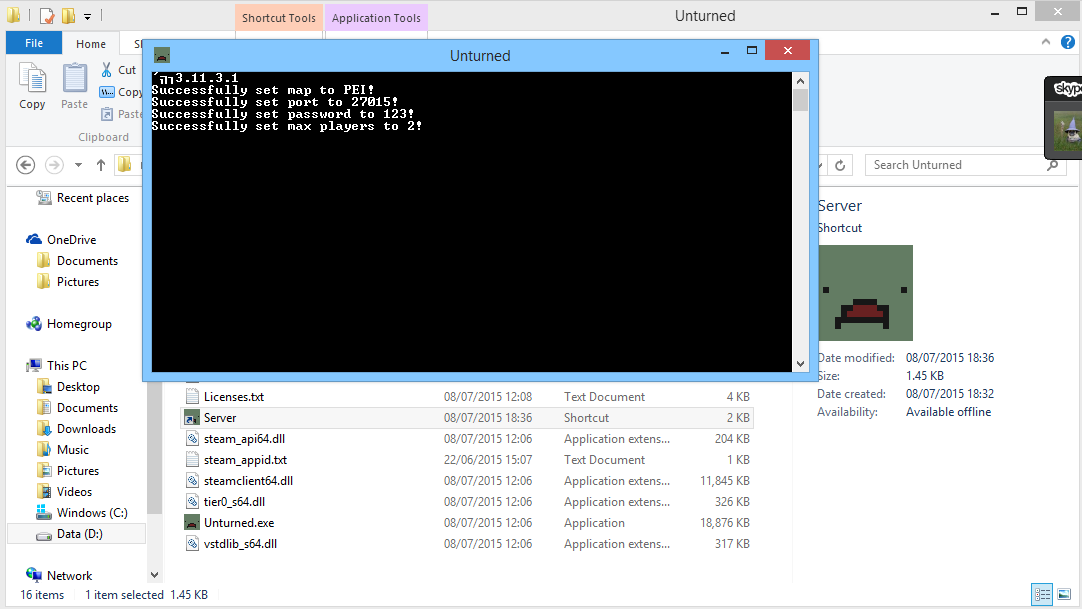Image resolution: width=1082 pixels, height=609 pixels.
Task: Select Recent places in navigation pane
Action: pos(92,198)
